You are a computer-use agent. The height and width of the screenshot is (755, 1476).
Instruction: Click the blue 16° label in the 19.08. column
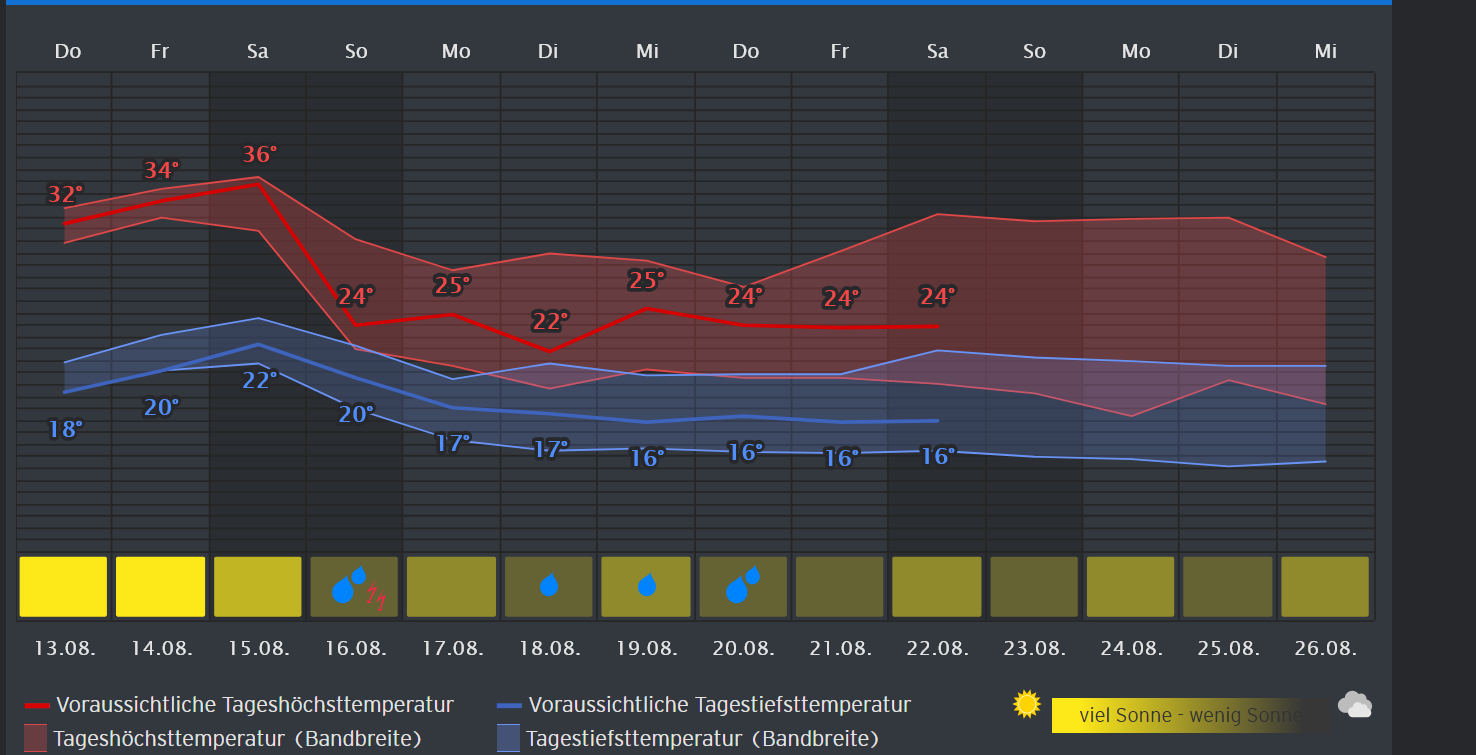(647, 458)
